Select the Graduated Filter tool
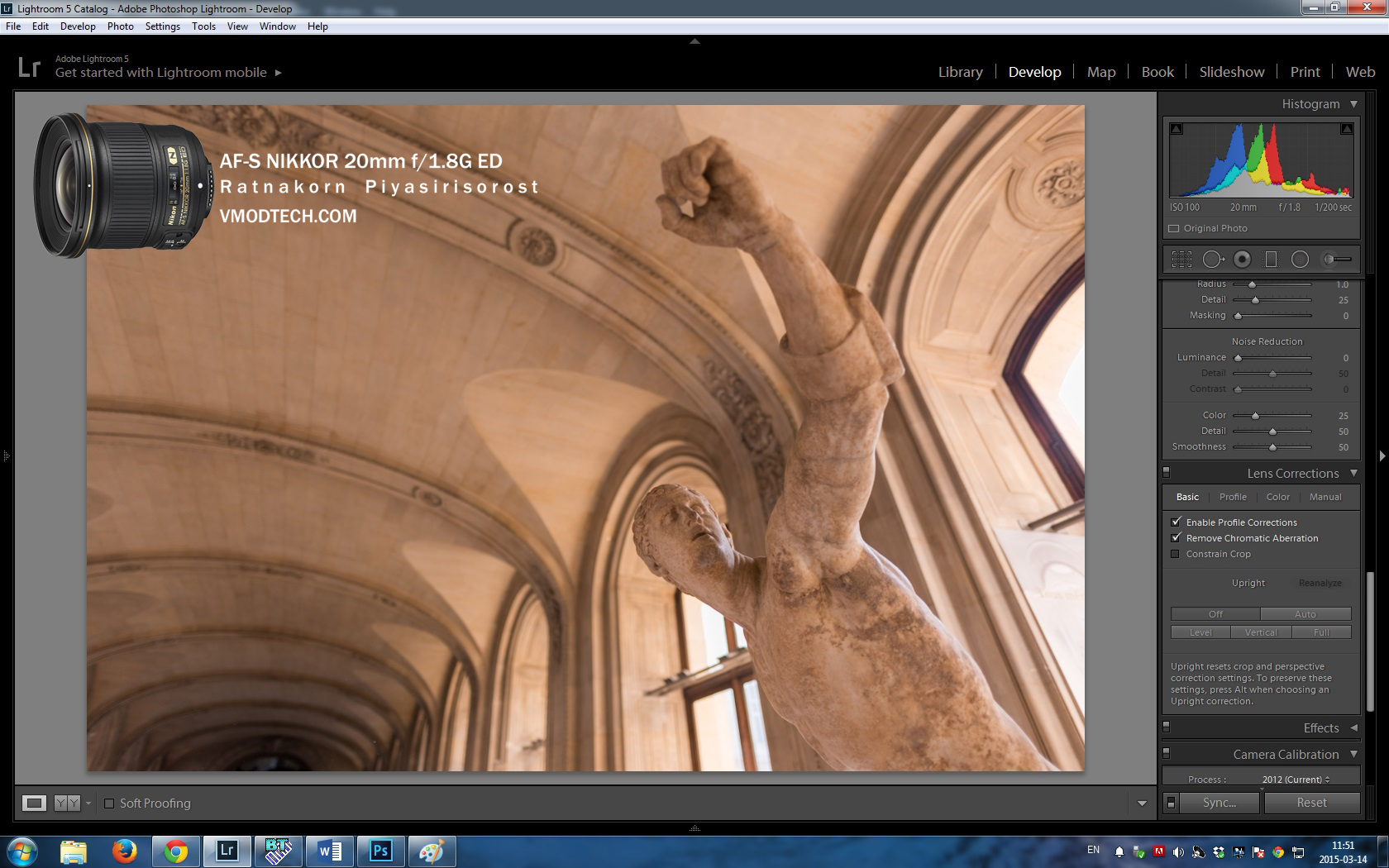Screen dimensions: 1389x868 (1272, 260)
